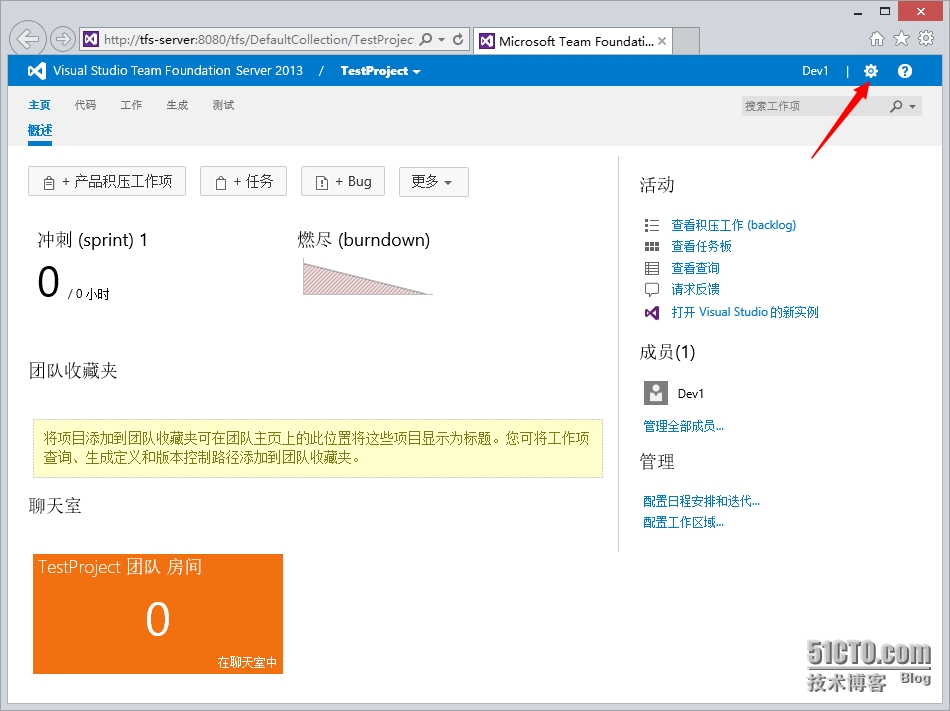Click the work item search magnifier icon

tap(896, 106)
